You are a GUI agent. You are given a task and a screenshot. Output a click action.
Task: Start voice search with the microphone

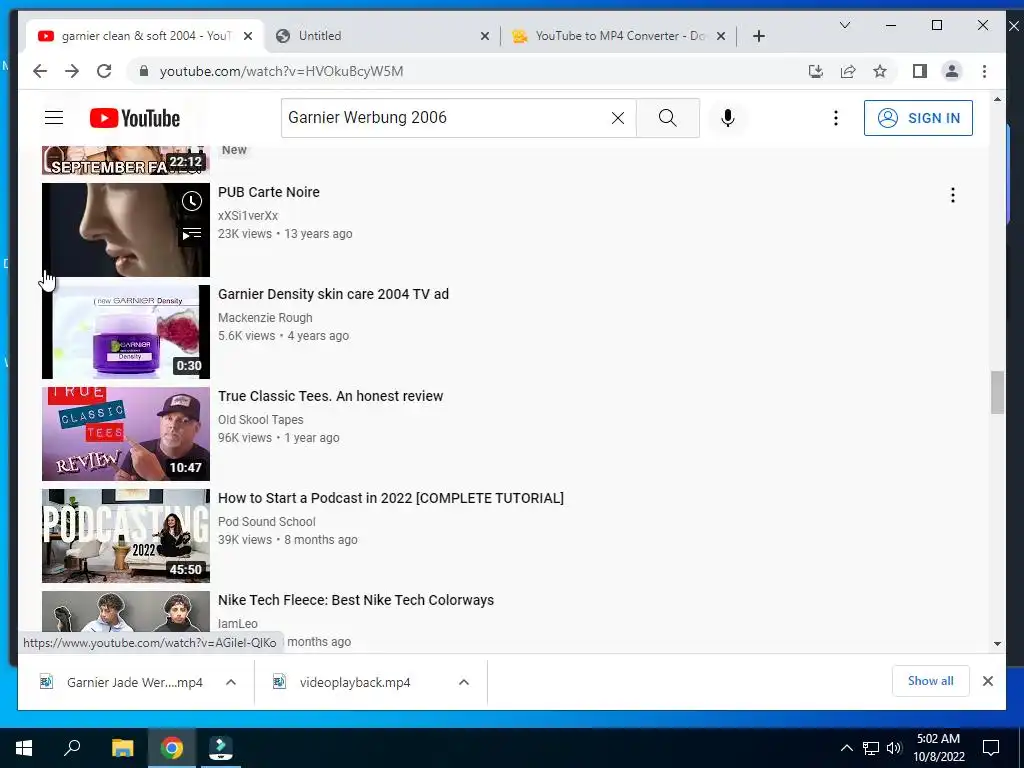728,118
